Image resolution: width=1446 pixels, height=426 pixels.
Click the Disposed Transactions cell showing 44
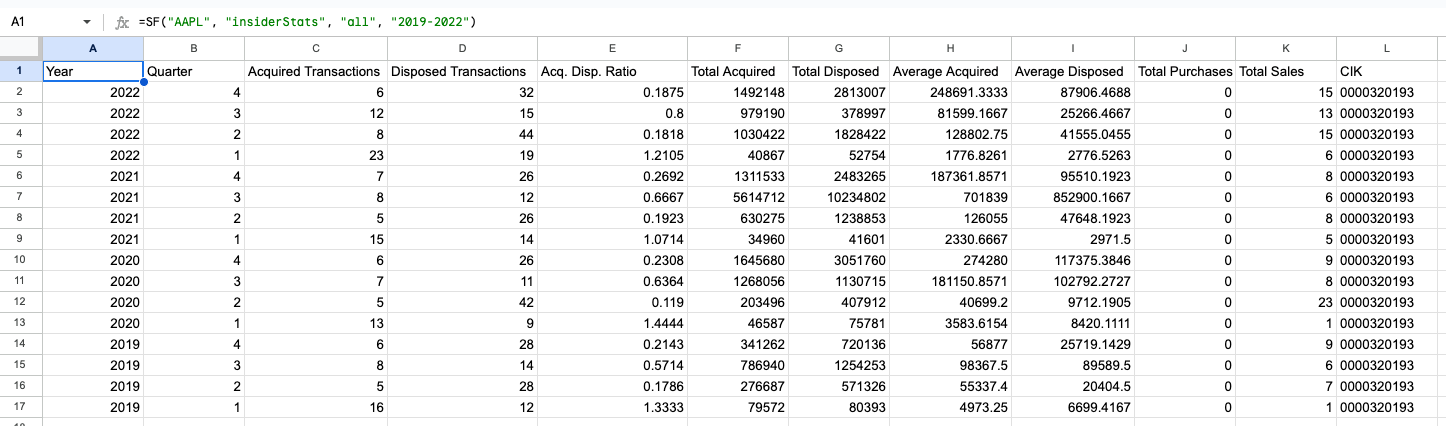pyautogui.click(x=462, y=134)
